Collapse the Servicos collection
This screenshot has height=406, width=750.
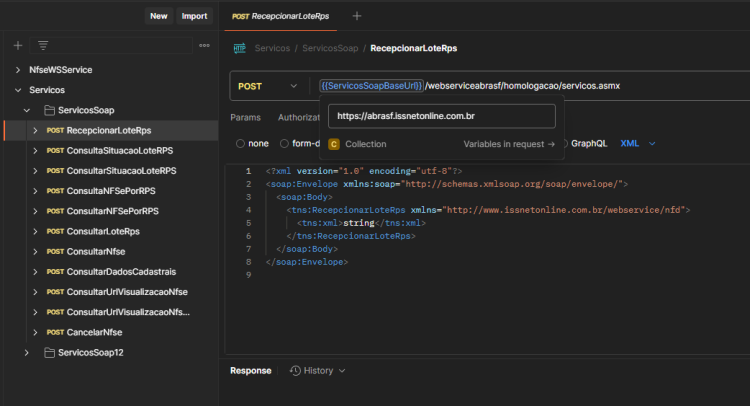tap(18, 90)
